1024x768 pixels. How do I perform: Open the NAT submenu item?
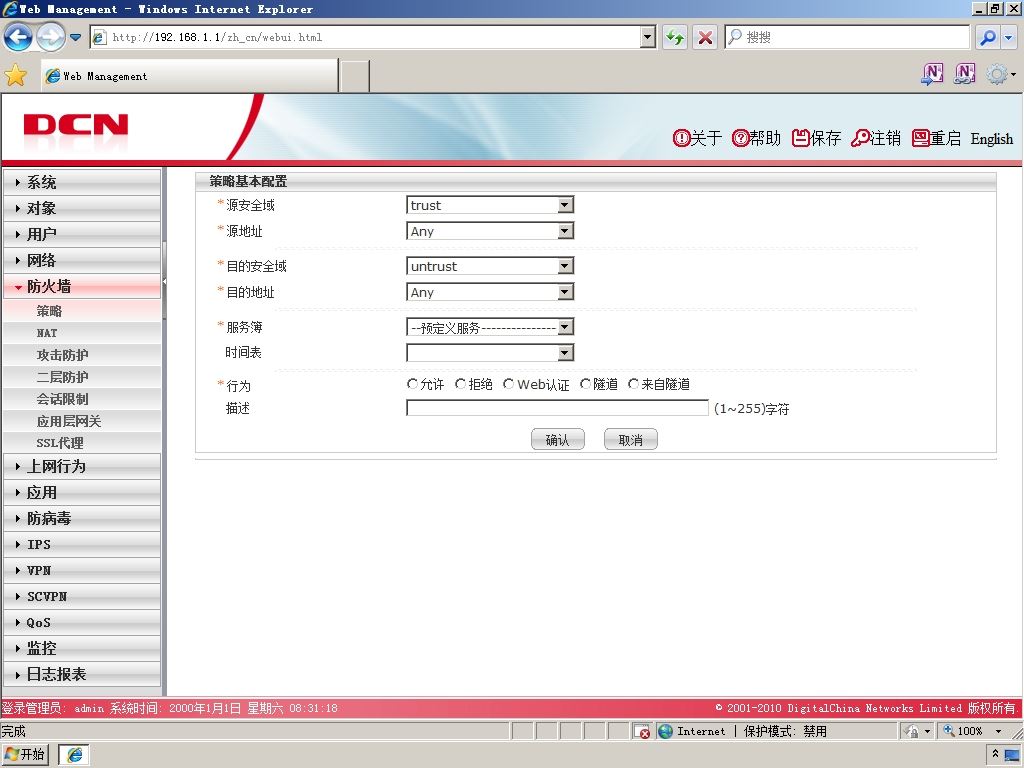82,333
